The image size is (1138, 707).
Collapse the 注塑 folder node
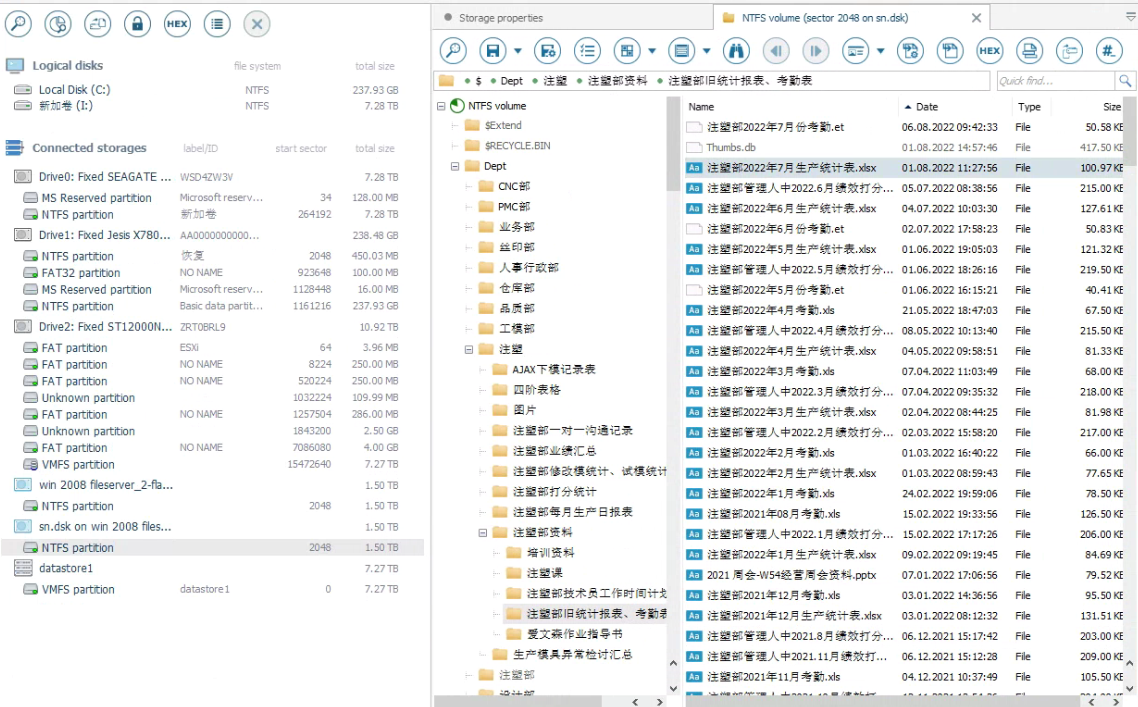click(x=469, y=349)
